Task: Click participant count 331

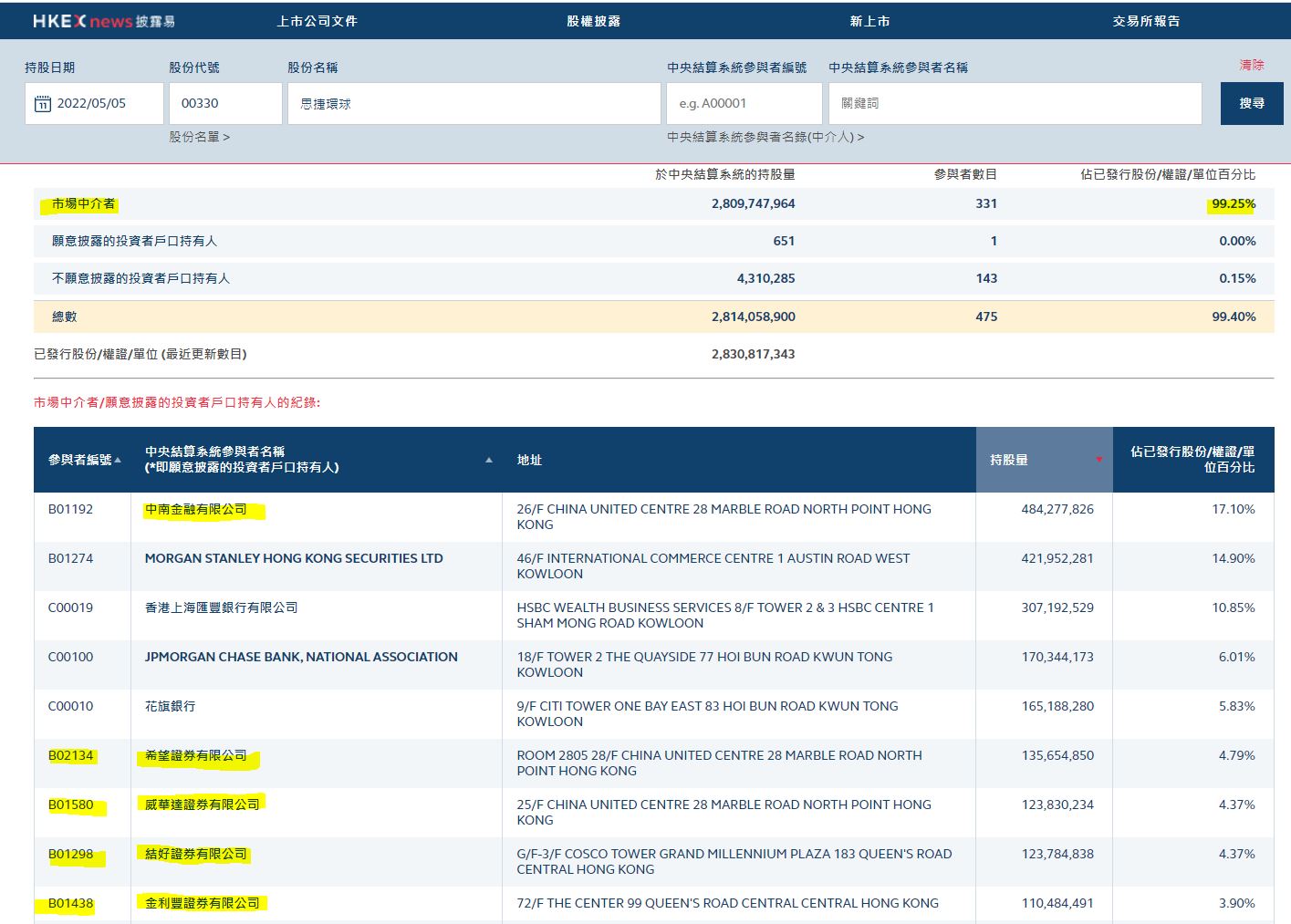Action: pos(986,204)
